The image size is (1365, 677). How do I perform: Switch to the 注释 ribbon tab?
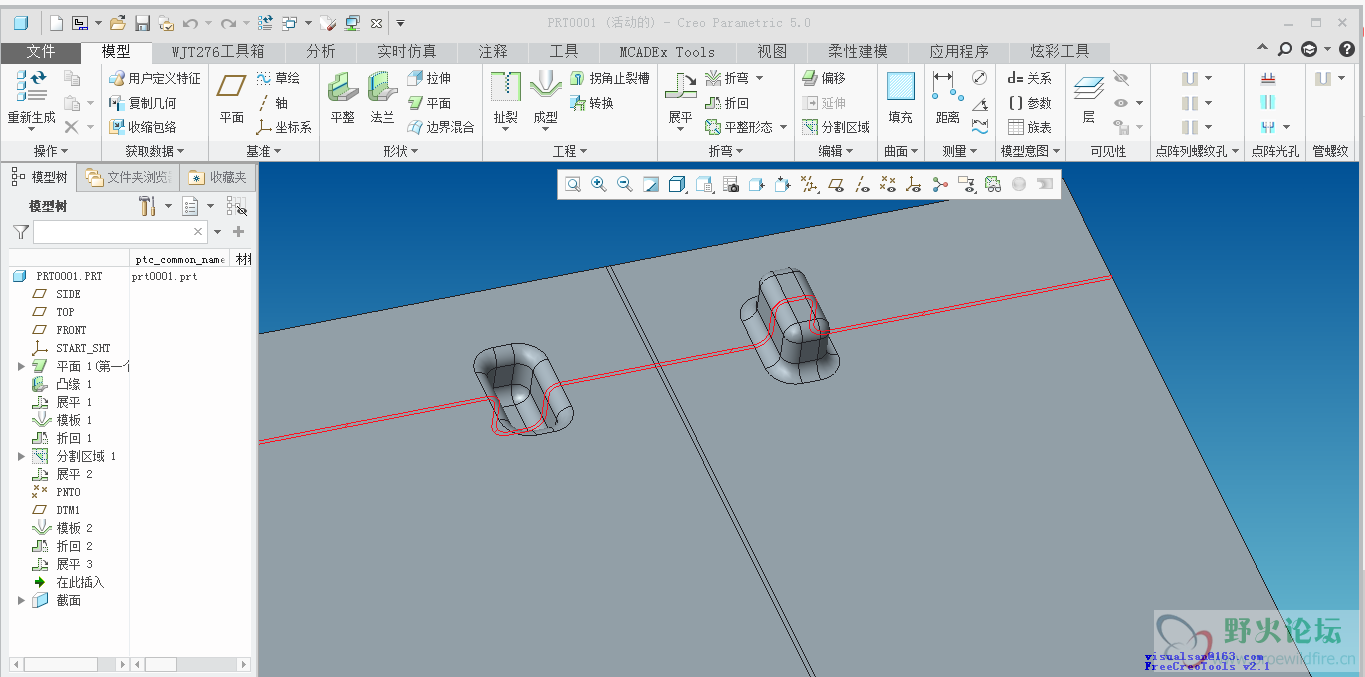(x=493, y=51)
